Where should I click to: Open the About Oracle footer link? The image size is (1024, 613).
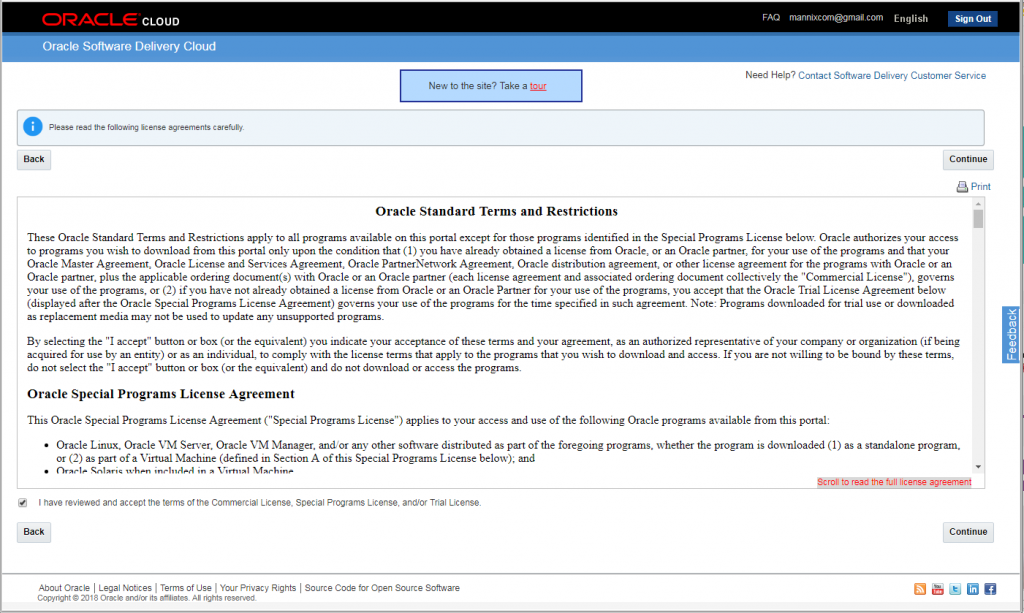click(64, 588)
